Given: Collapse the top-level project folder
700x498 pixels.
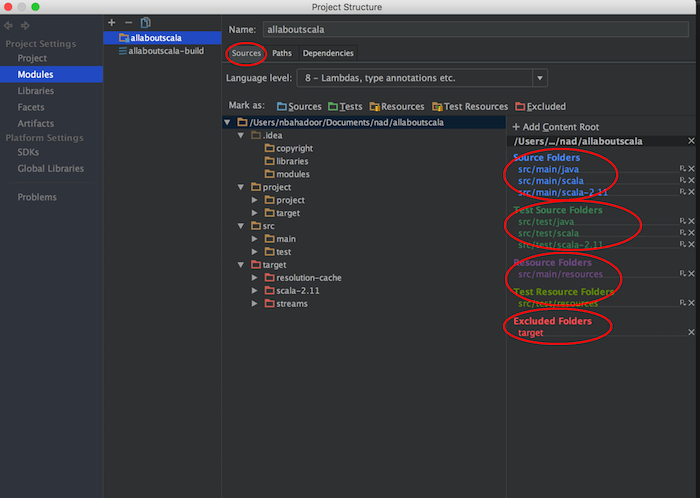Looking at the screenshot, I should (241, 187).
